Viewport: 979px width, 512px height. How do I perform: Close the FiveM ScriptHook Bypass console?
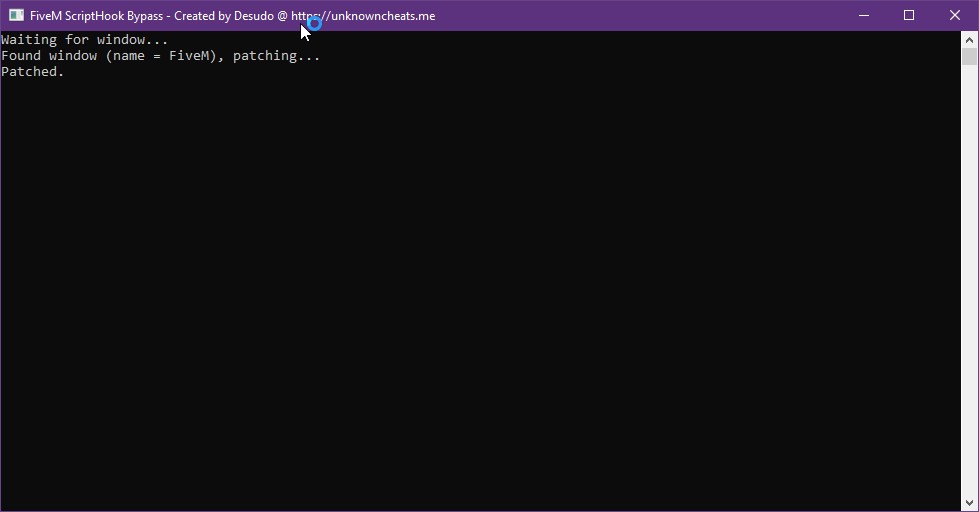tap(954, 16)
